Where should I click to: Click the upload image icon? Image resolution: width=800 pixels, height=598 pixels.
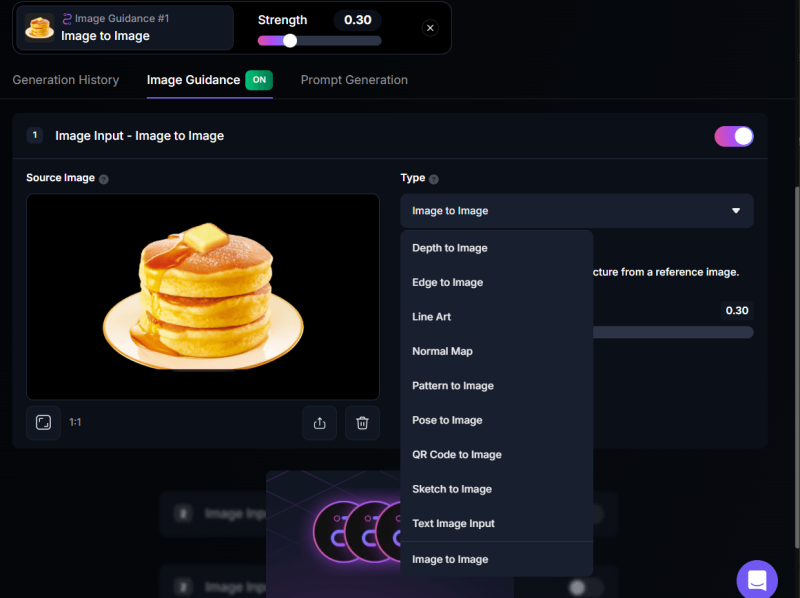point(320,423)
